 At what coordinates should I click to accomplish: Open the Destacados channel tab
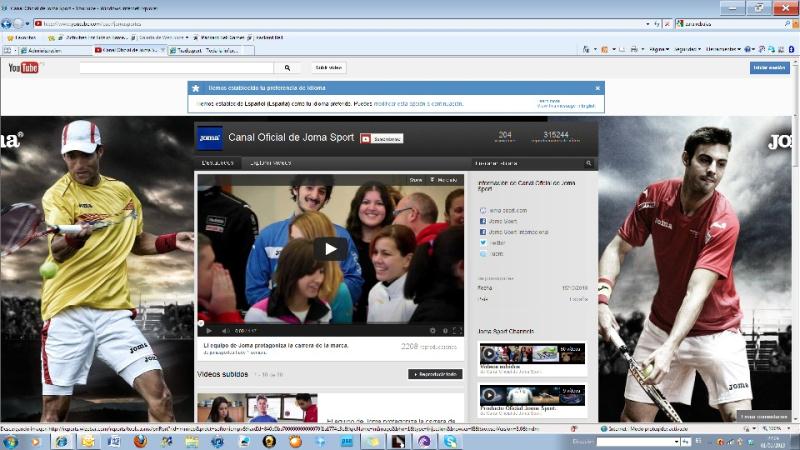click(x=218, y=163)
